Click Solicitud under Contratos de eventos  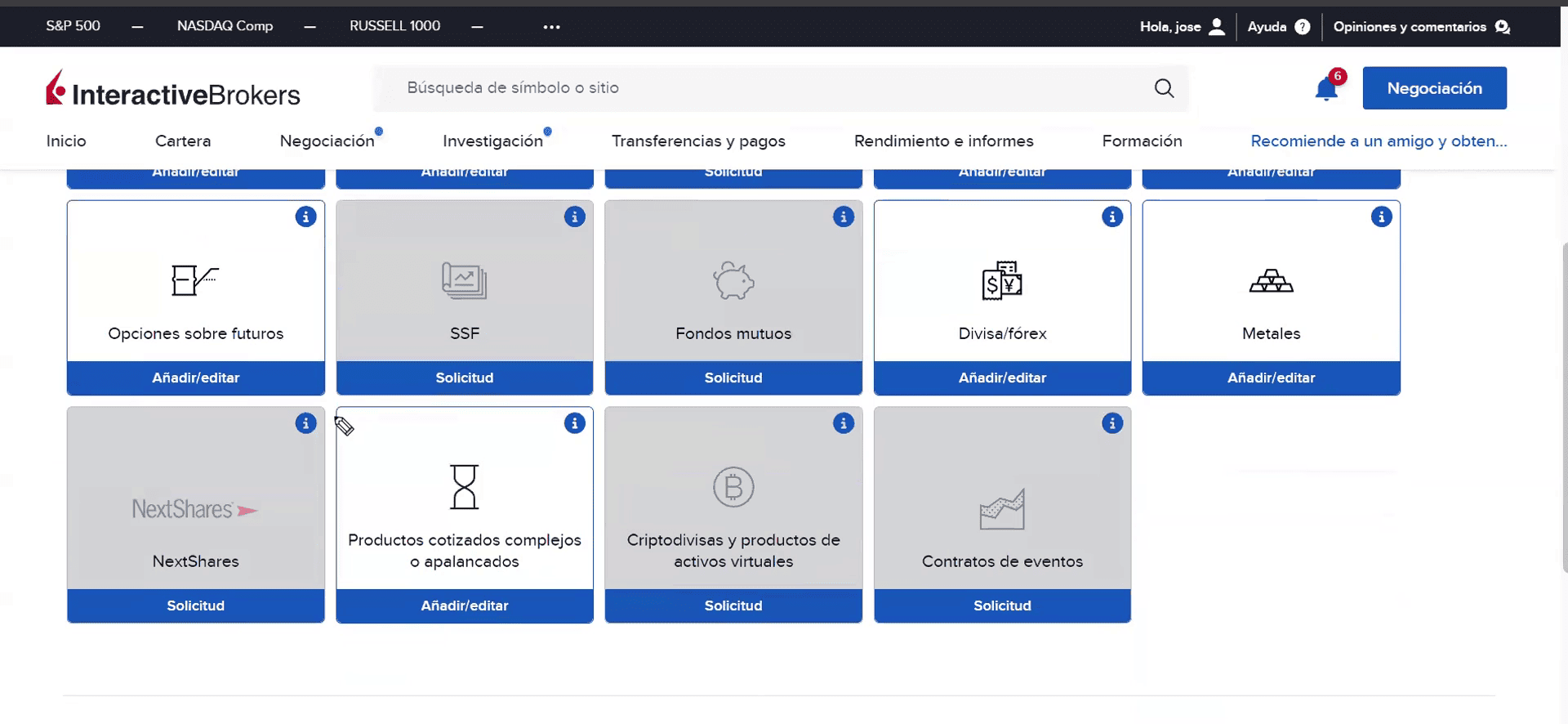pos(1002,606)
